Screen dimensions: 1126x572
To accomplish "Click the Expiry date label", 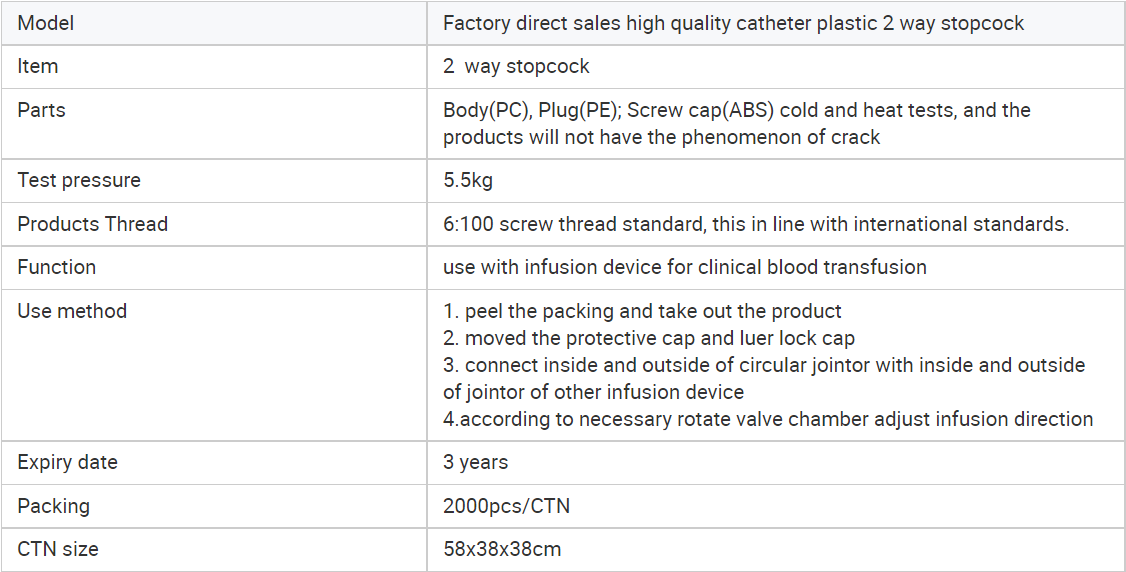I will point(68,462).
